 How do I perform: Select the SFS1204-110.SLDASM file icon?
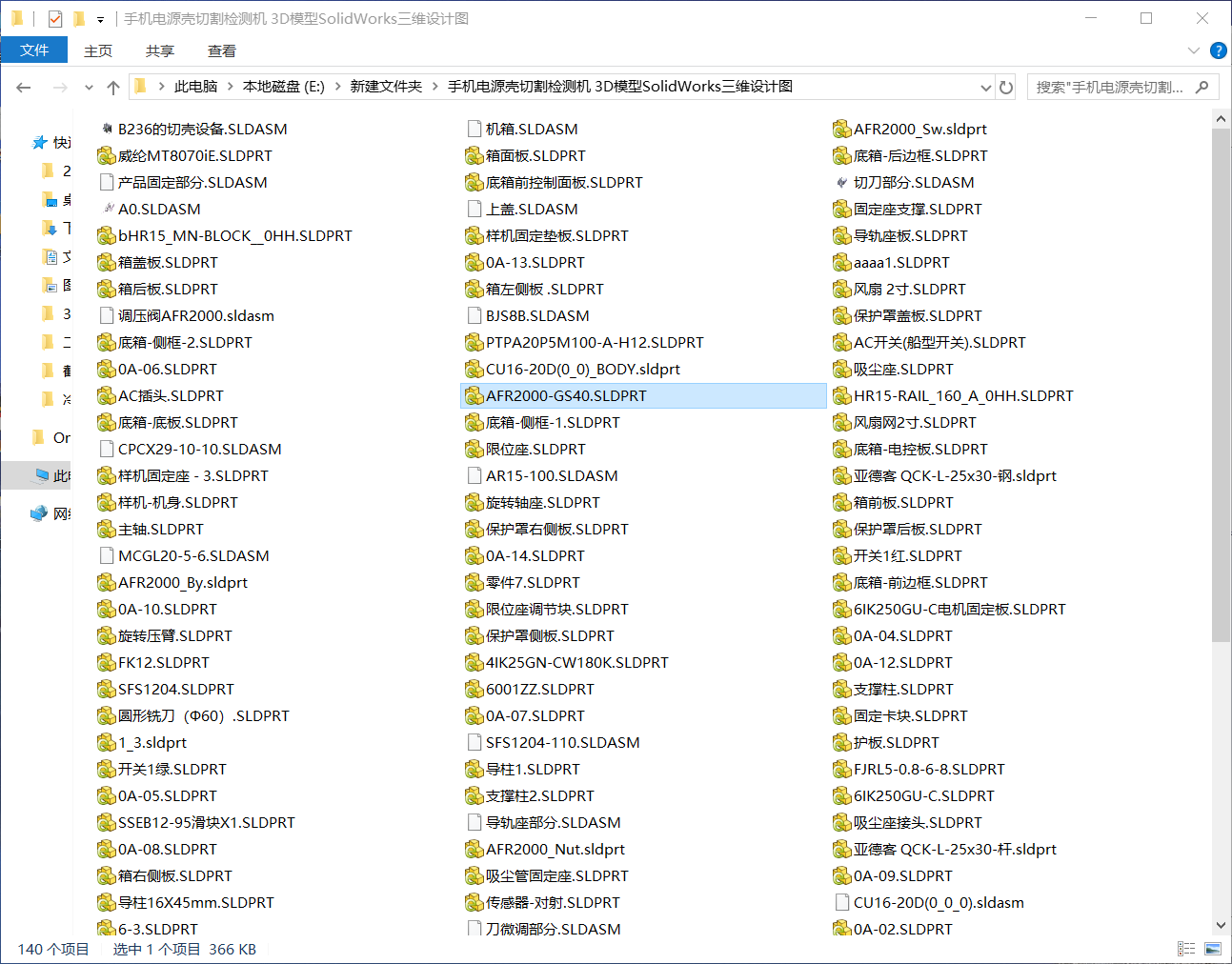[474, 742]
